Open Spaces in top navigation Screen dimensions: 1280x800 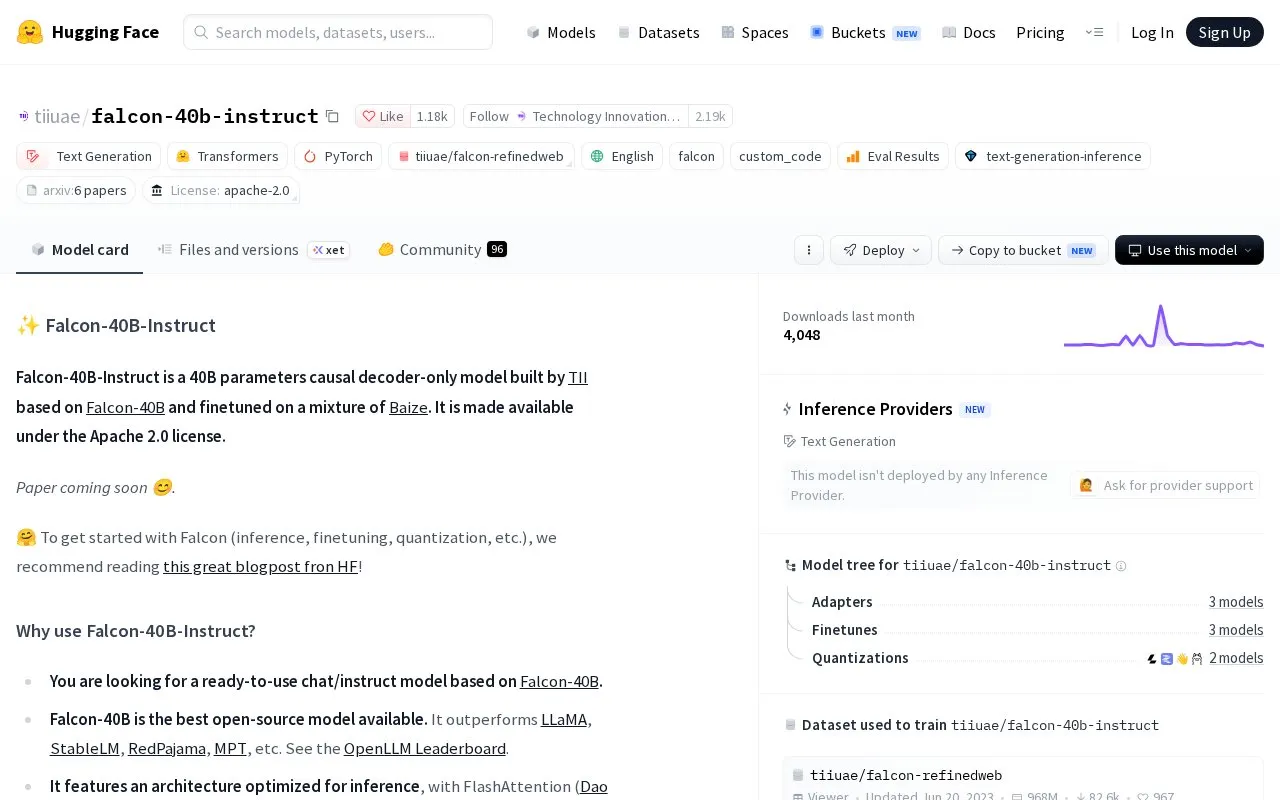pos(755,32)
